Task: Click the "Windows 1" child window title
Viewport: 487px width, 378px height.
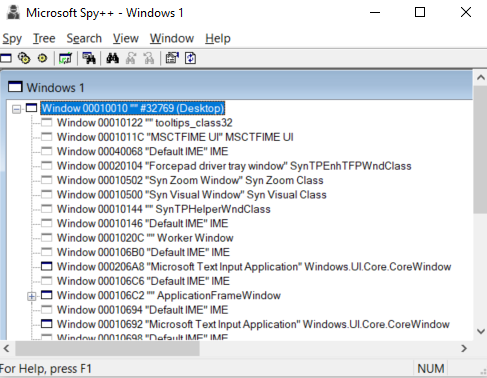Action: click(x=55, y=87)
